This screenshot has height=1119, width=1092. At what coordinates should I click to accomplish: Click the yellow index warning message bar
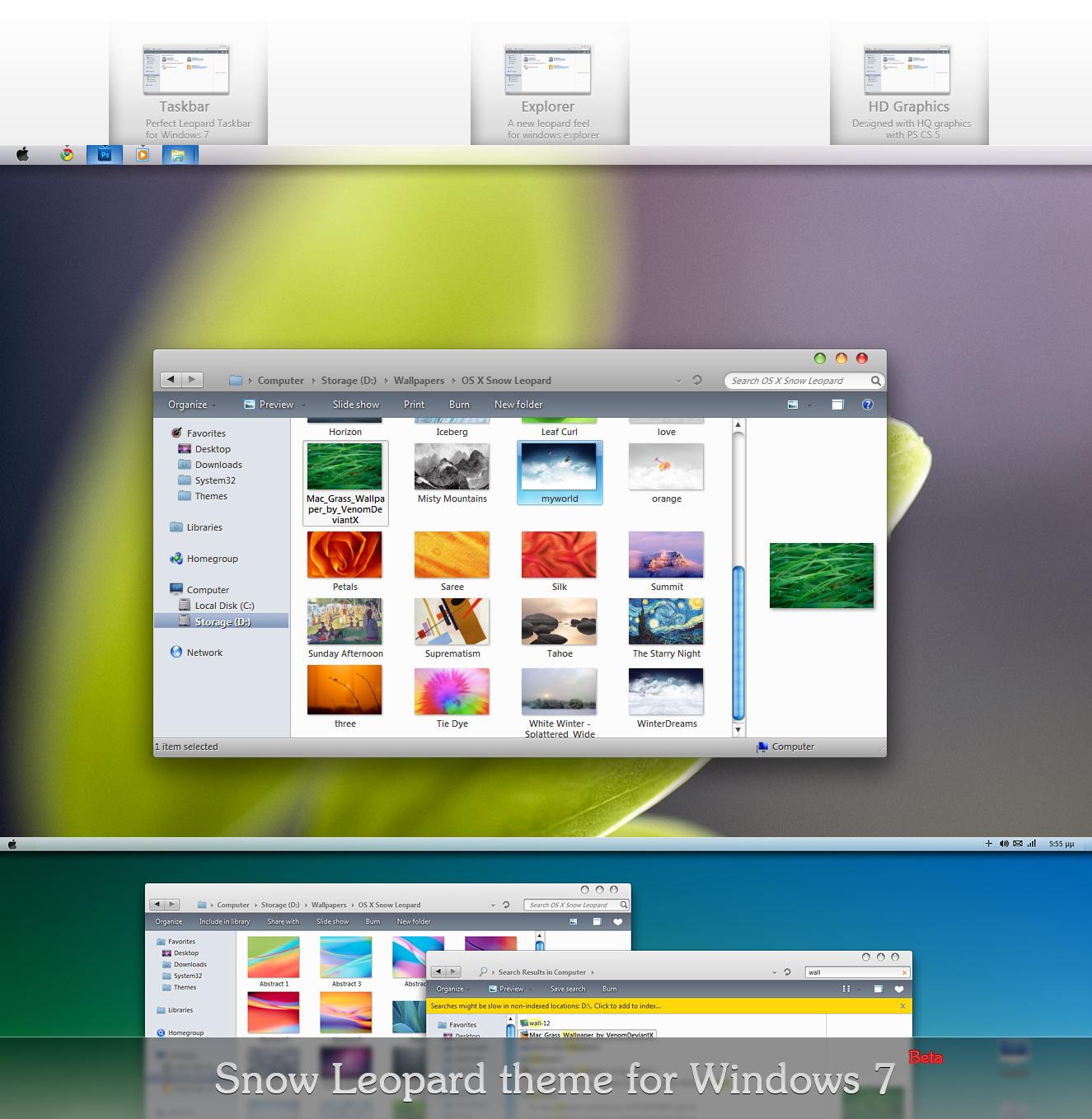coord(669,1006)
